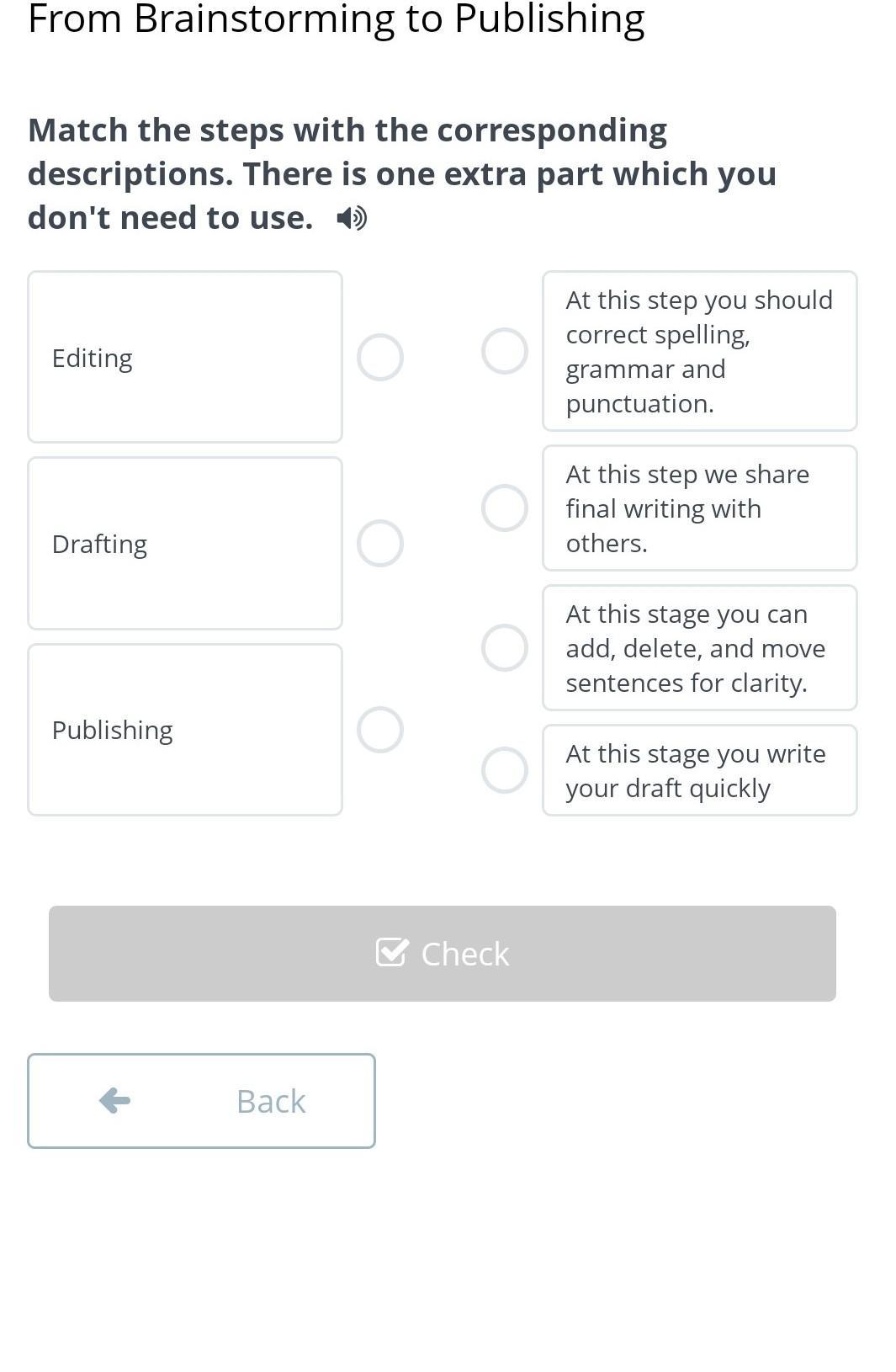
Task: Click the add, delete, move sentences card
Action: coord(699,648)
